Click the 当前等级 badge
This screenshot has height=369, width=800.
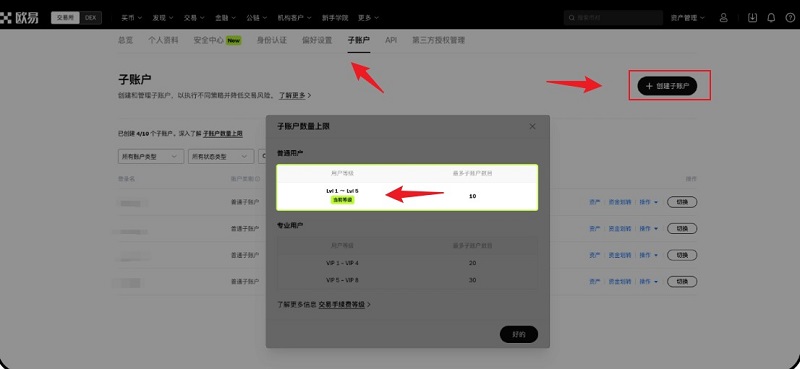pos(342,200)
